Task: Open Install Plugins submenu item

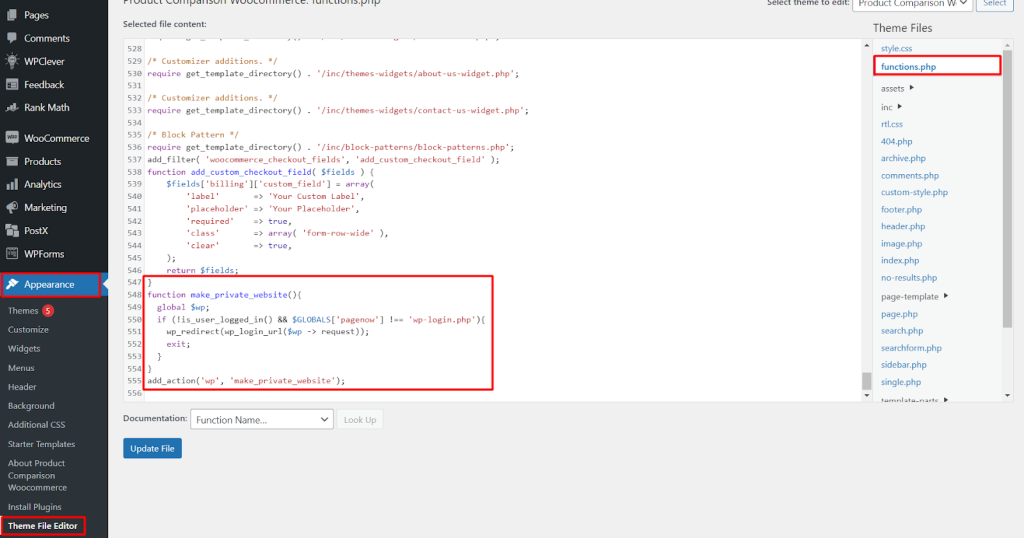Action: pyautogui.click(x=35, y=507)
